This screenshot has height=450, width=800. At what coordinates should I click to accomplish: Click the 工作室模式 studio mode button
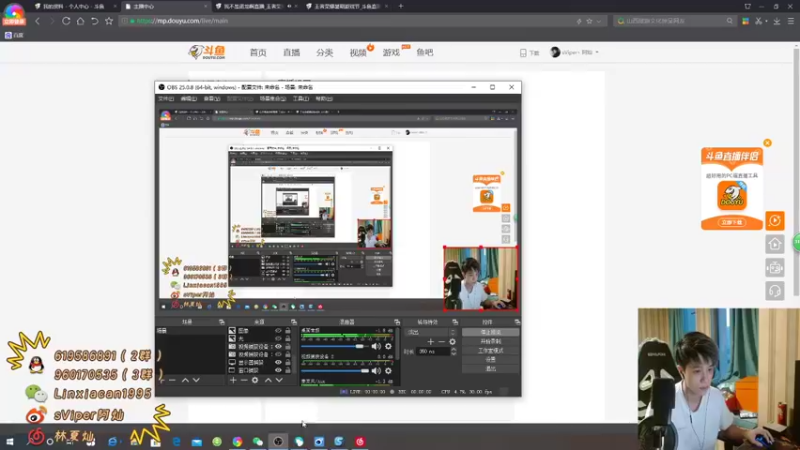[491, 351]
